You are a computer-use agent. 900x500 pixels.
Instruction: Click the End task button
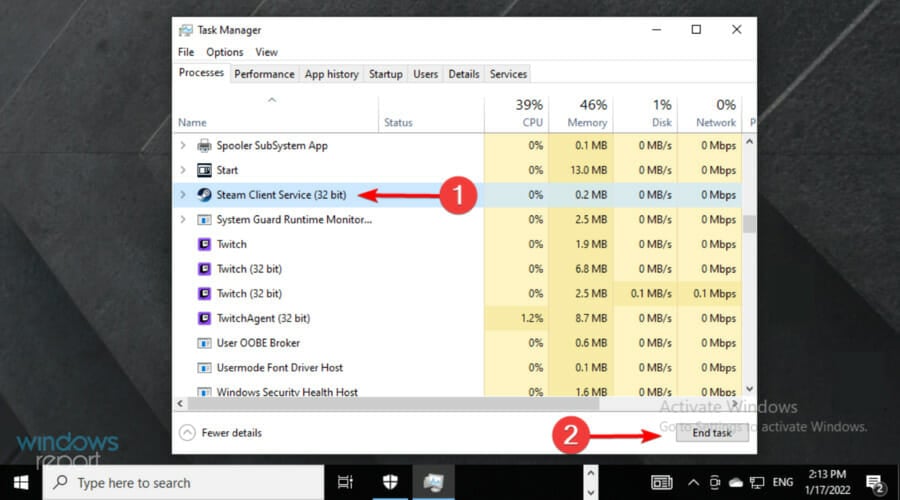(x=712, y=433)
